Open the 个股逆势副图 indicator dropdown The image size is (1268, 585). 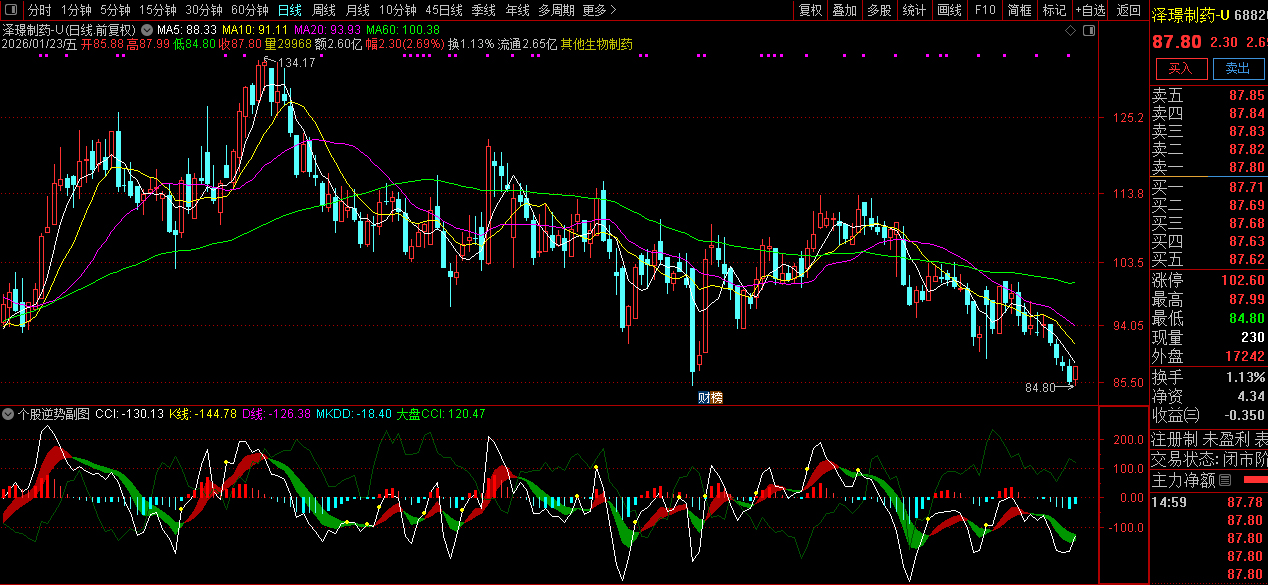(x=9, y=413)
